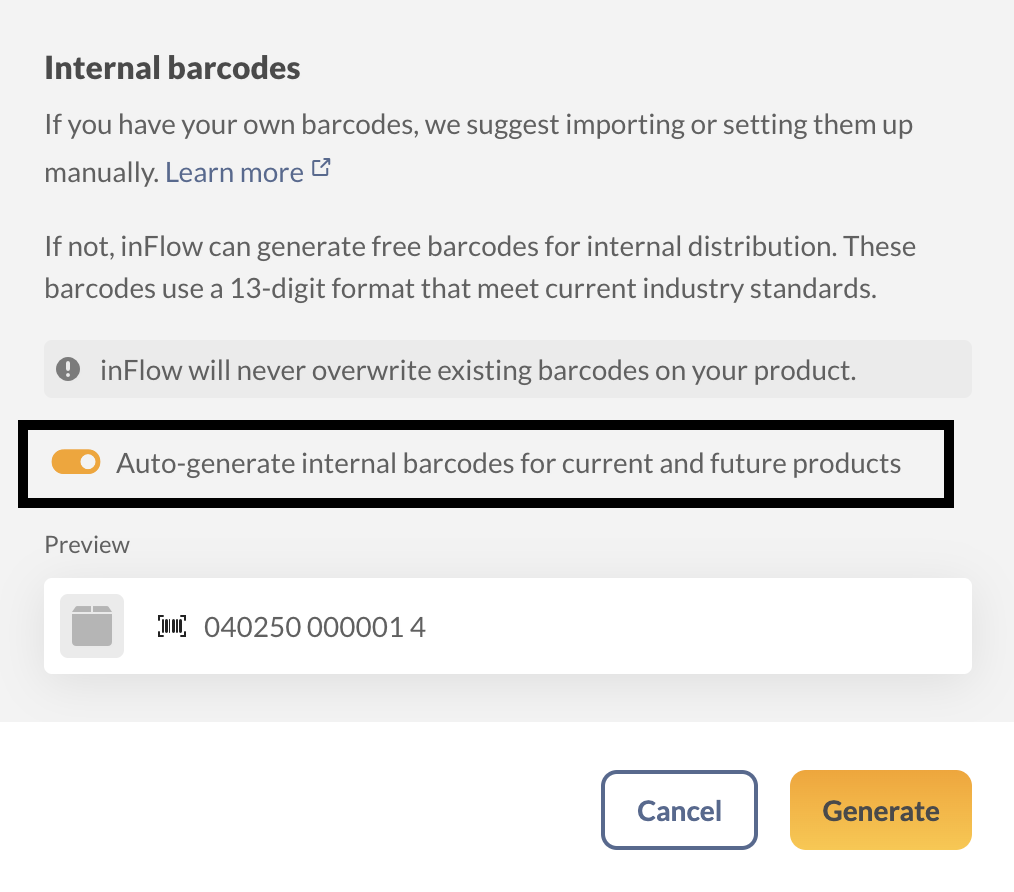This screenshot has height=892, width=1014.
Task: Click the Cancel button
Action: click(679, 810)
